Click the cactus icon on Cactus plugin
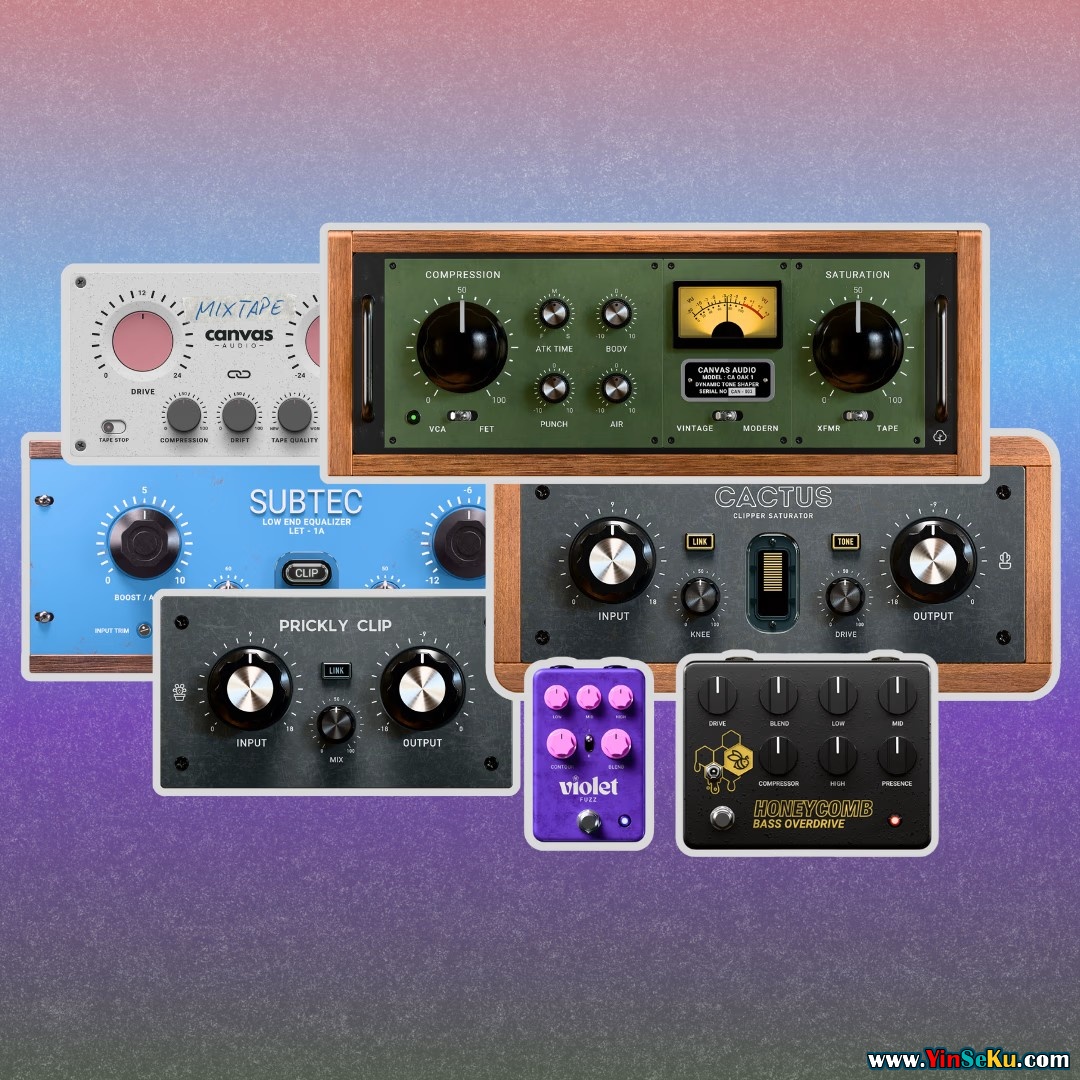The width and height of the screenshot is (1080, 1080). point(1004,560)
